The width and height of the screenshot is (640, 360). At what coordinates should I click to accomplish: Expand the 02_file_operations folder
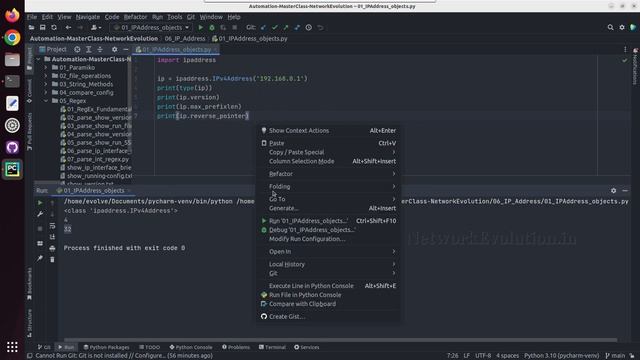46,76
